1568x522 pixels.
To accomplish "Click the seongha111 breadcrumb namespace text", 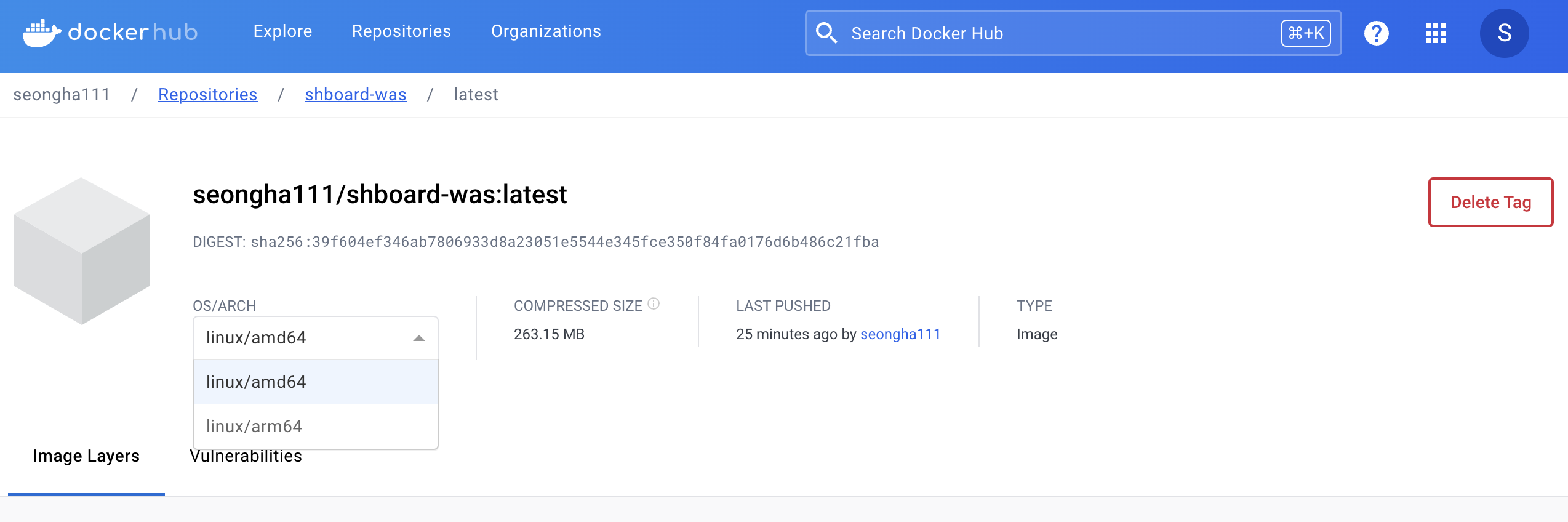I will point(62,95).
